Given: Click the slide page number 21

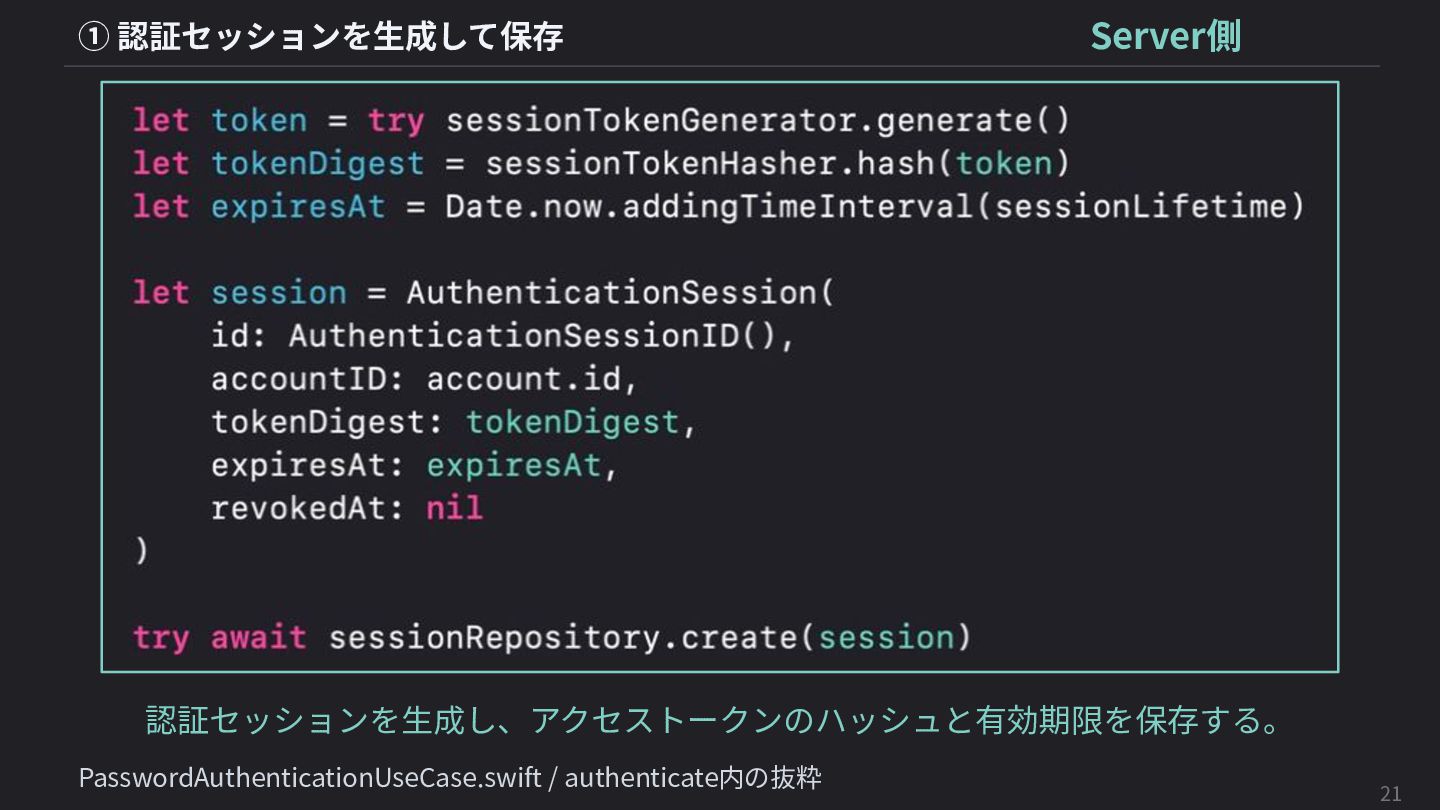Looking at the screenshot, I should coord(1391,794).
